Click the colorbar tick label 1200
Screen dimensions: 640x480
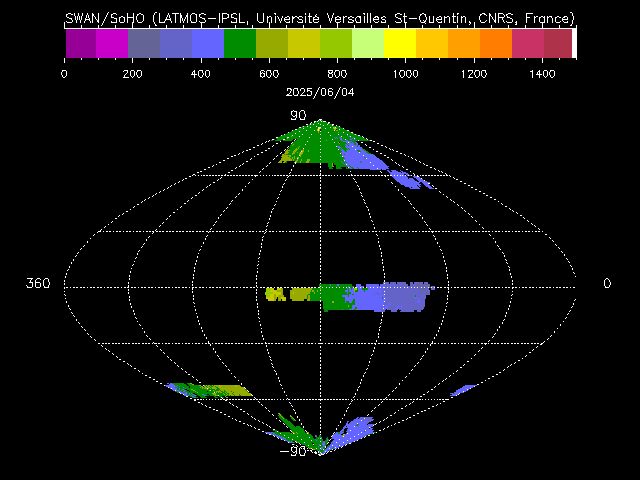click(474, 74)
